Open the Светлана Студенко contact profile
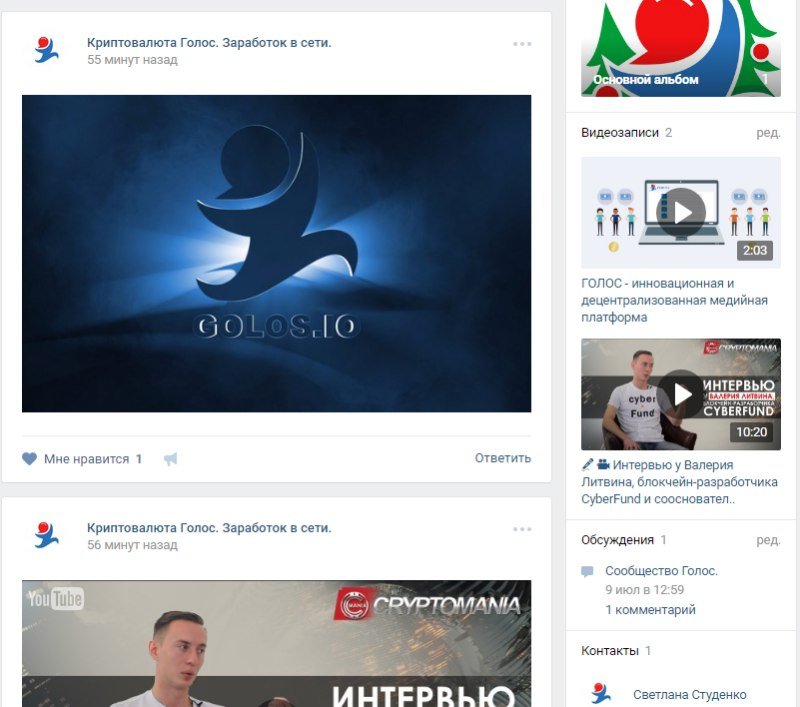The image size is (800, 707). pos(689,694)
